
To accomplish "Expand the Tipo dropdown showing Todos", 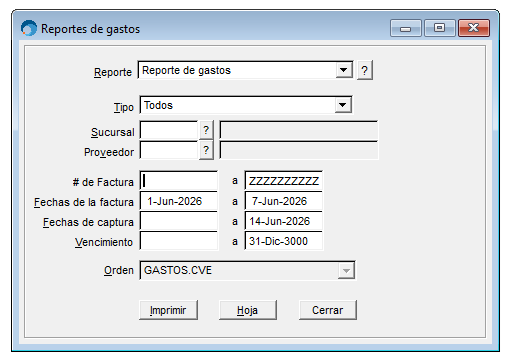I will coord(343,105).
